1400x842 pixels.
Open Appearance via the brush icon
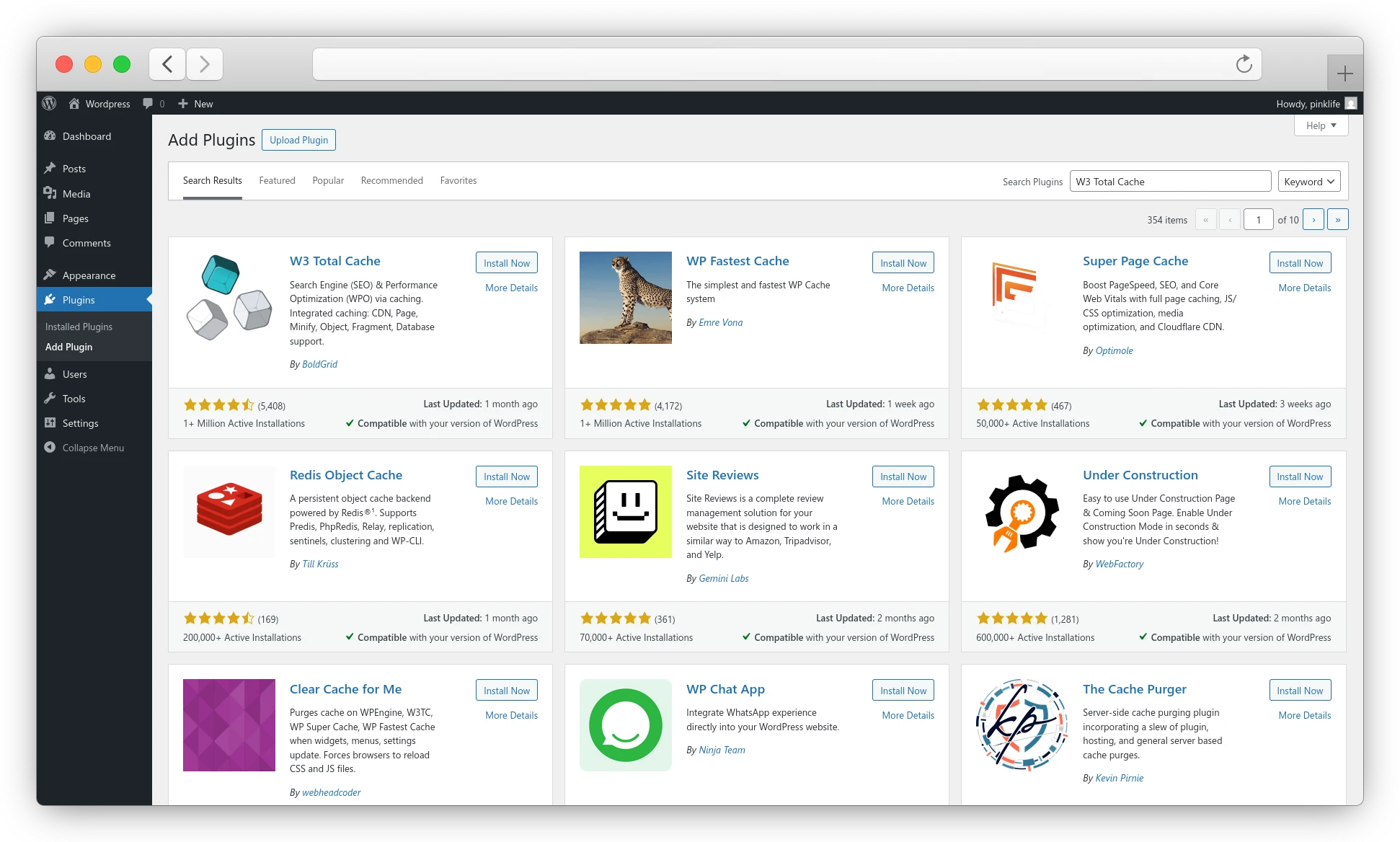click(50, 275)
